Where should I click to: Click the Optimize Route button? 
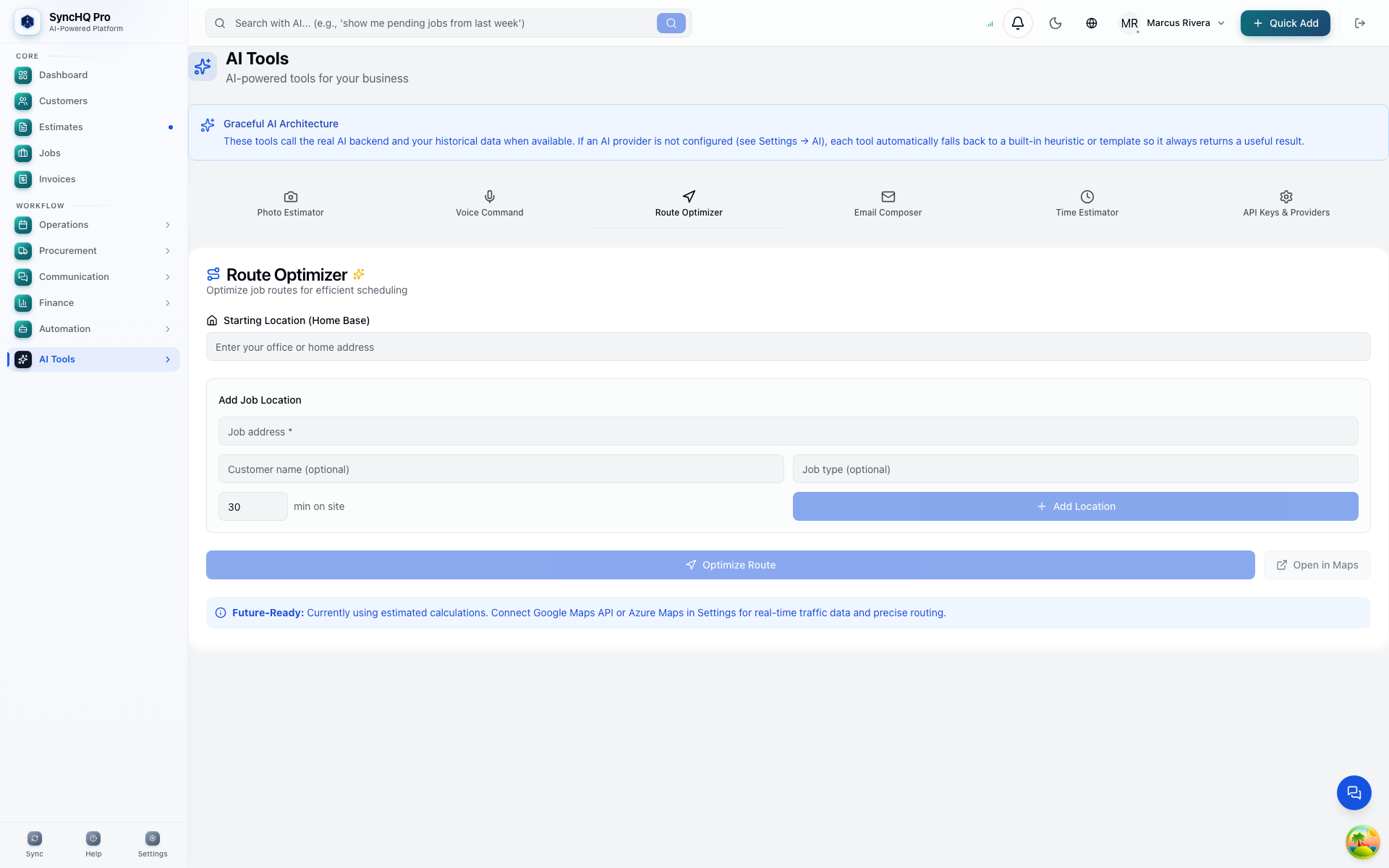click(730, 565)
